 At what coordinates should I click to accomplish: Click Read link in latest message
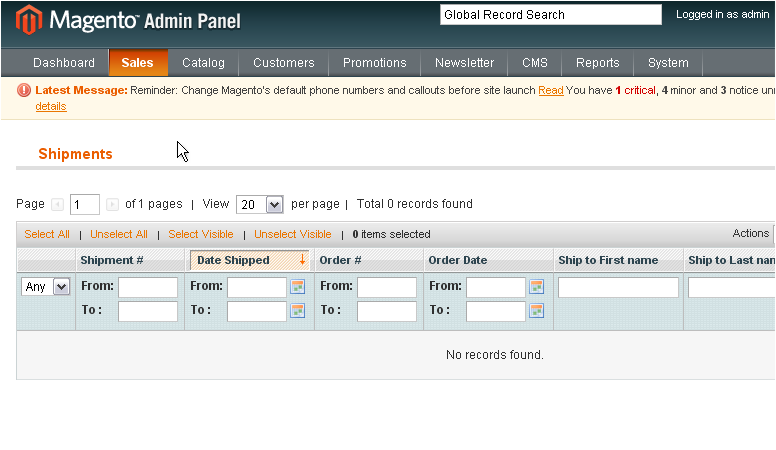point(550,90)
